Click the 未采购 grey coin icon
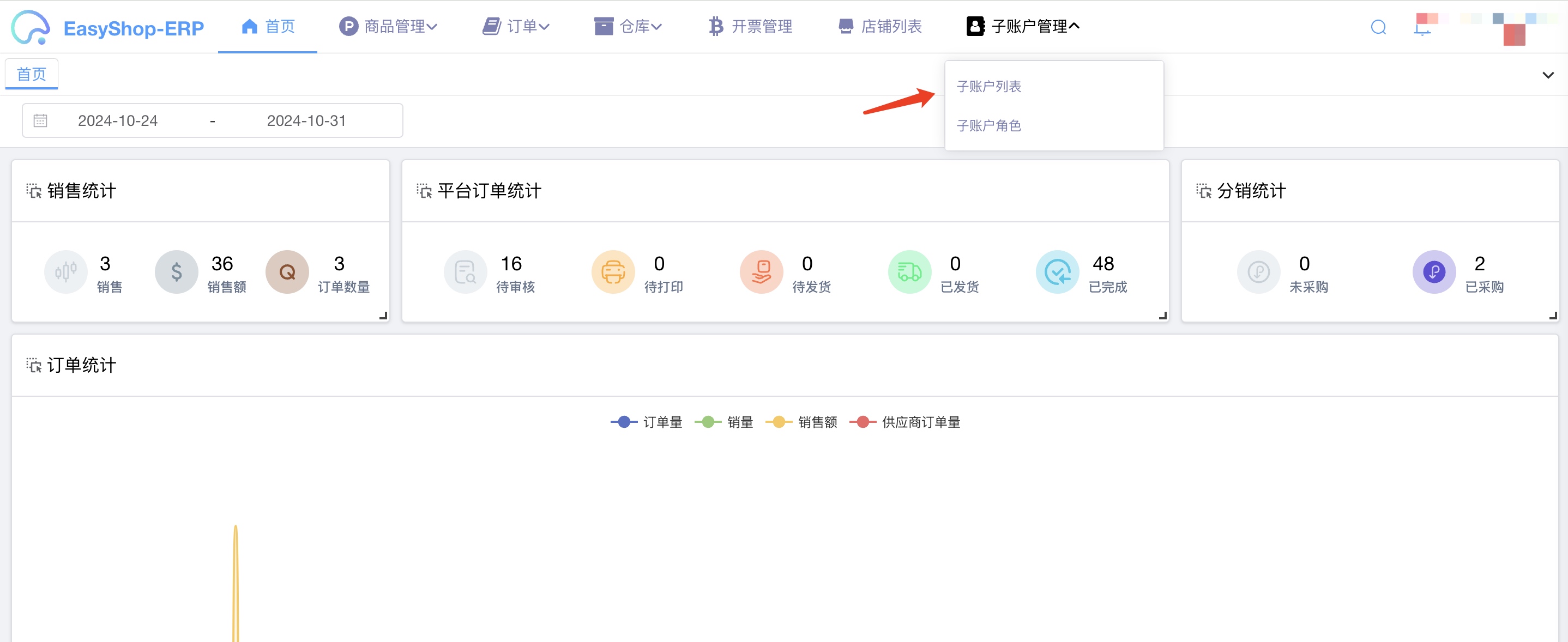 click(1259, 272)
